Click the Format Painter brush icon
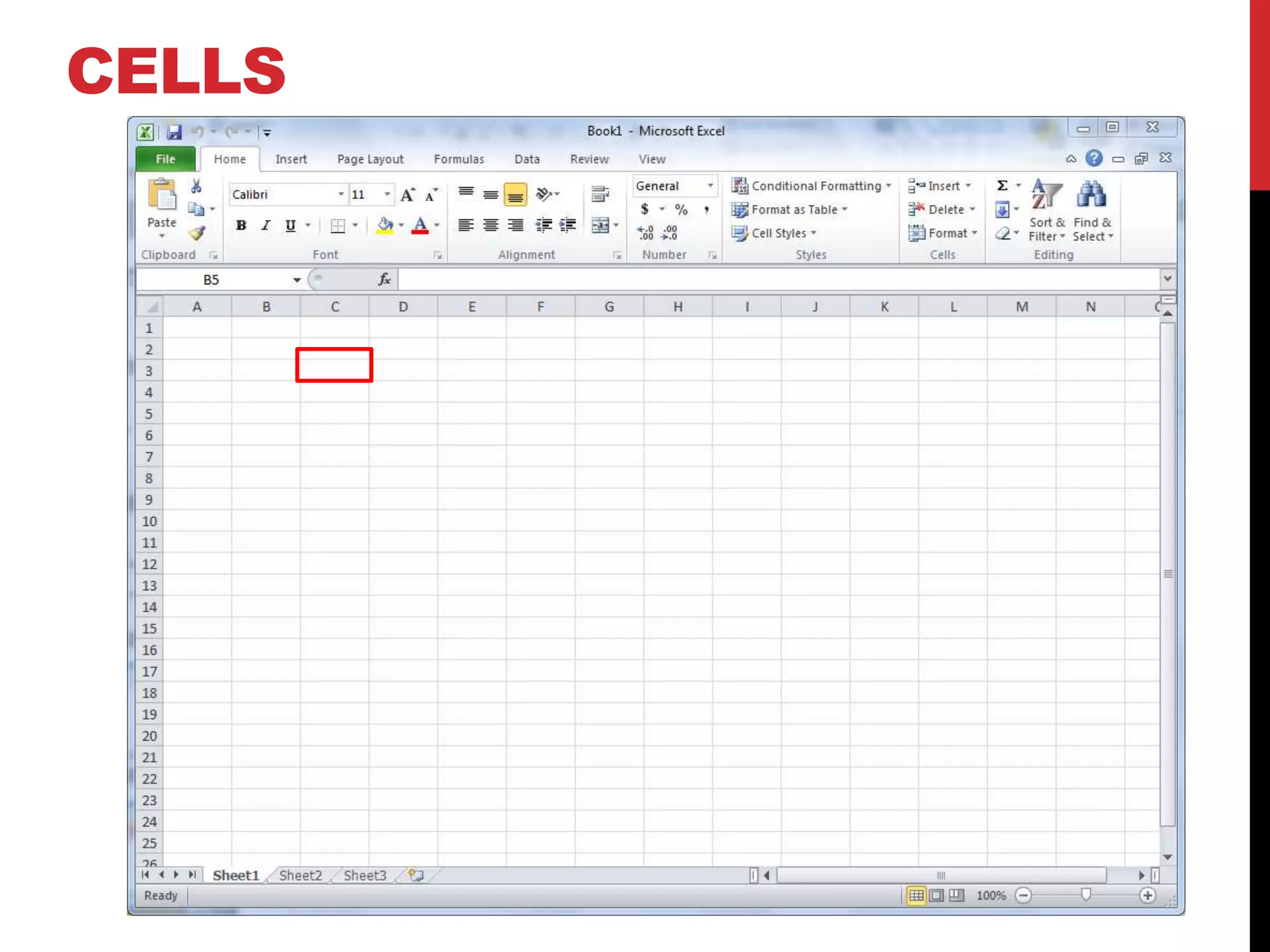1270x952 pixels. 197,234
